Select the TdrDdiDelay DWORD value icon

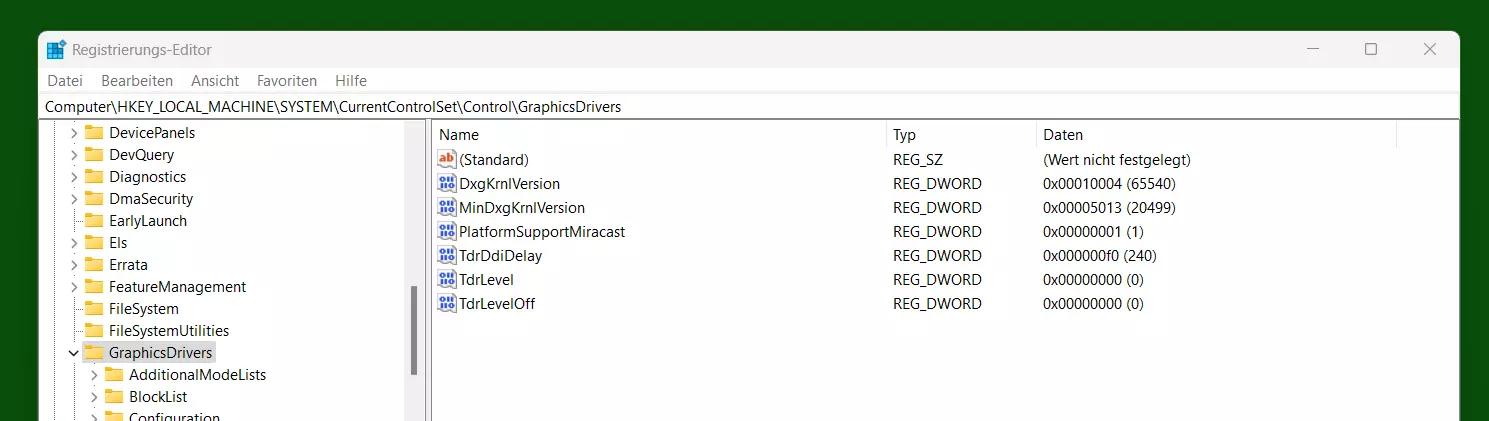[x=447, y=256]
